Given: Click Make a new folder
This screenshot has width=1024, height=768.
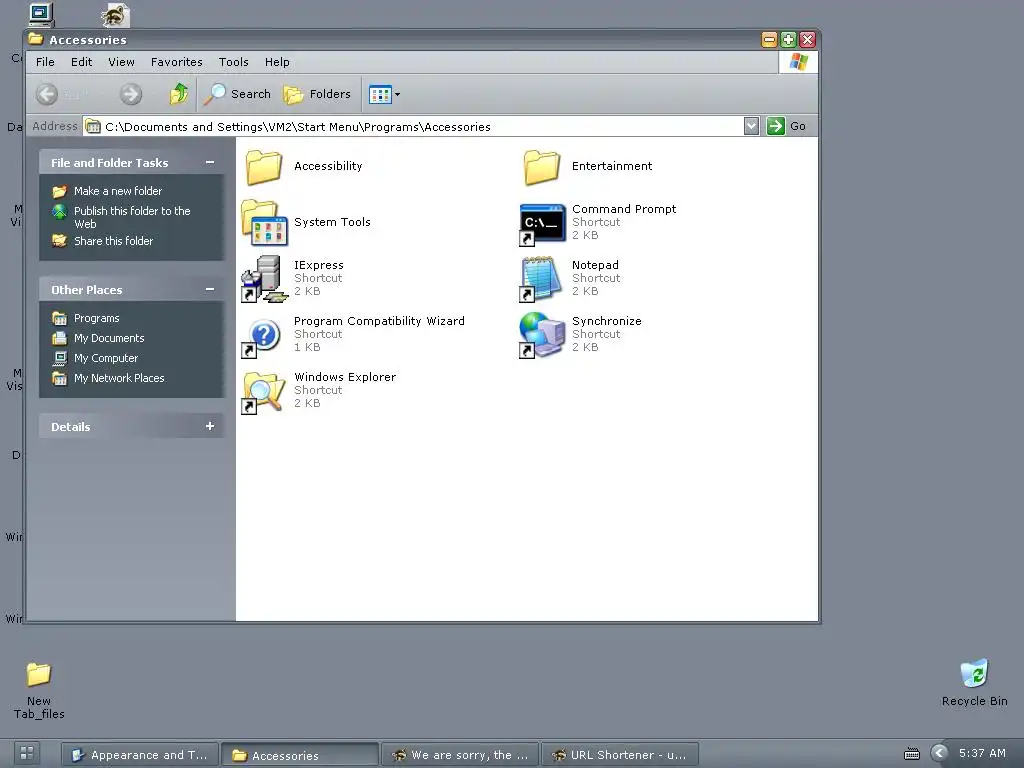Looking at the screenshot, I should (x=118, y=191).
